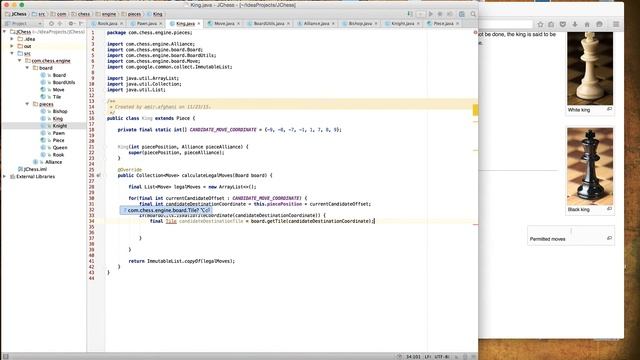Switch to the Knight.java tab
Viewport: 640px width, 360px height.
tap(402, 24)
